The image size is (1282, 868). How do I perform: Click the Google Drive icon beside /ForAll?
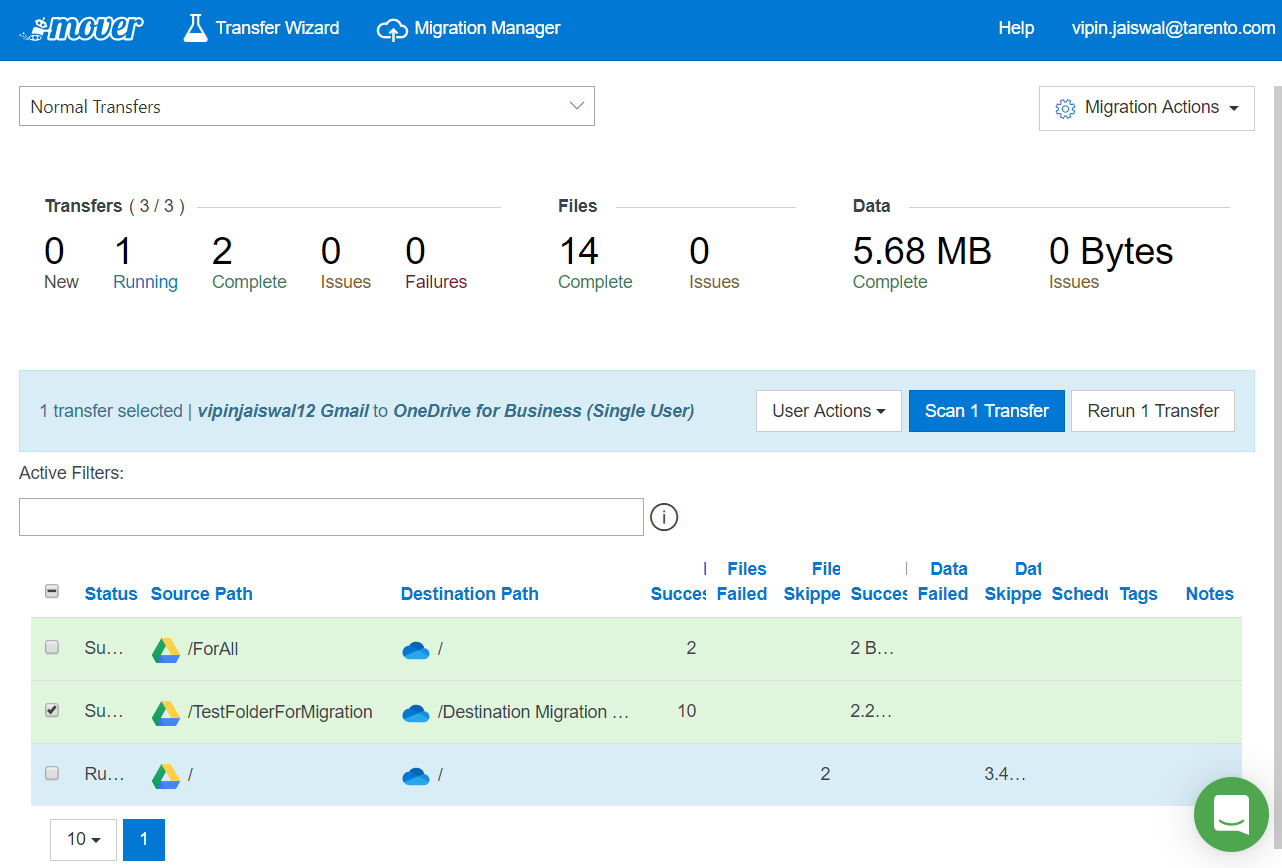[x=168, y=649]
